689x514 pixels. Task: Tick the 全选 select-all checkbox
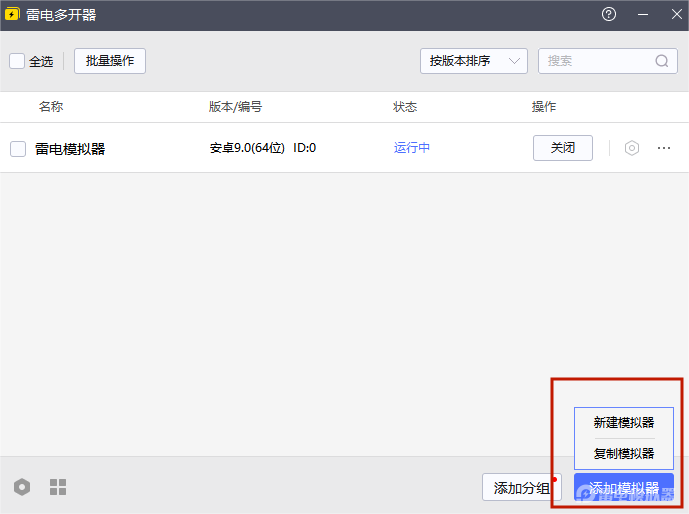coord(17,61)
